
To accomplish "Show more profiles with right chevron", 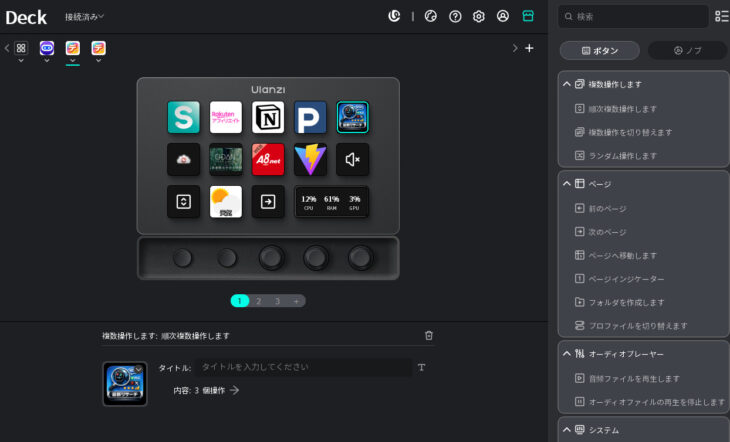I will (514, 48).
